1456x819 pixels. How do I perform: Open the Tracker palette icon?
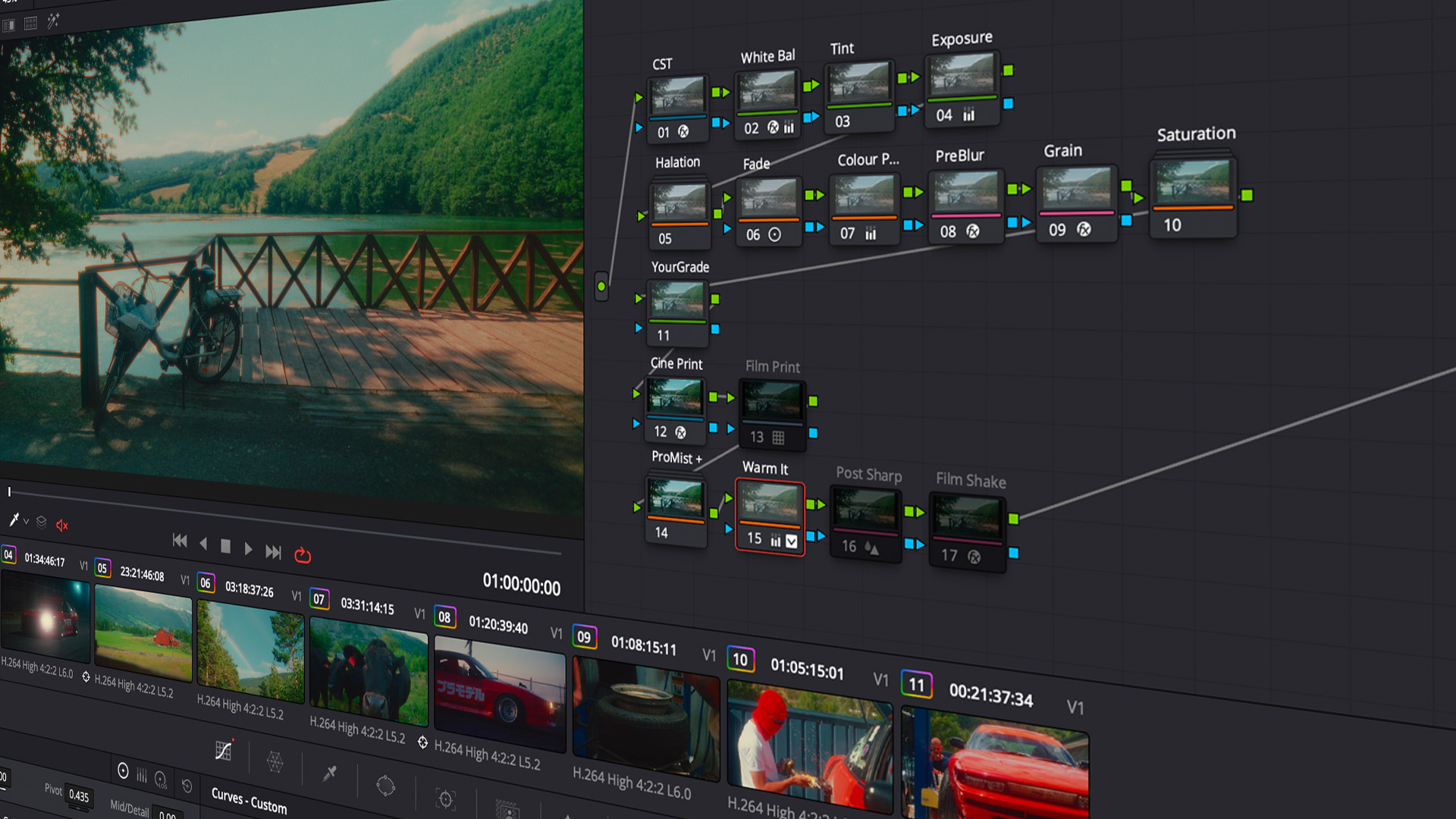[445, 798]
